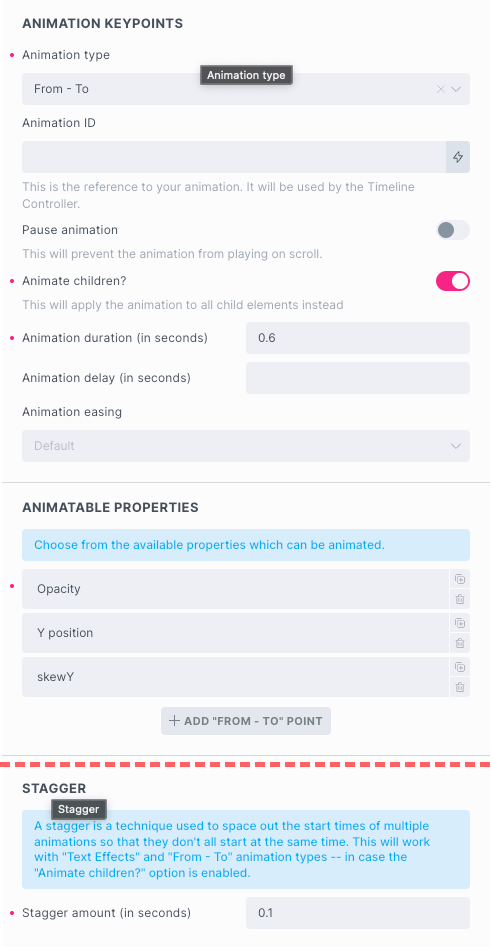Expand the skewY property item

click(236, 677)
